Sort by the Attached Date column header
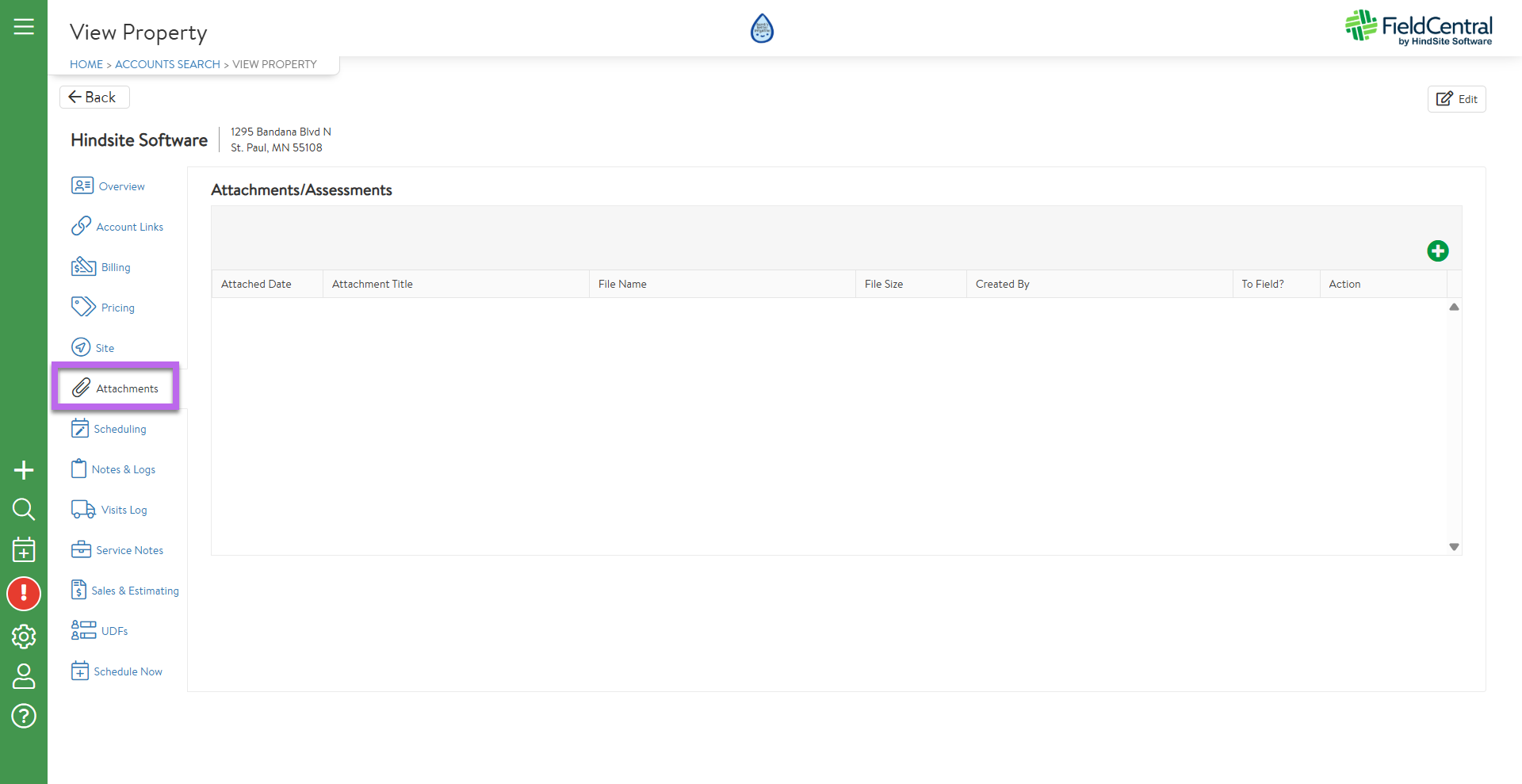This screenshot has width=1522, height=784. [256, 284]
